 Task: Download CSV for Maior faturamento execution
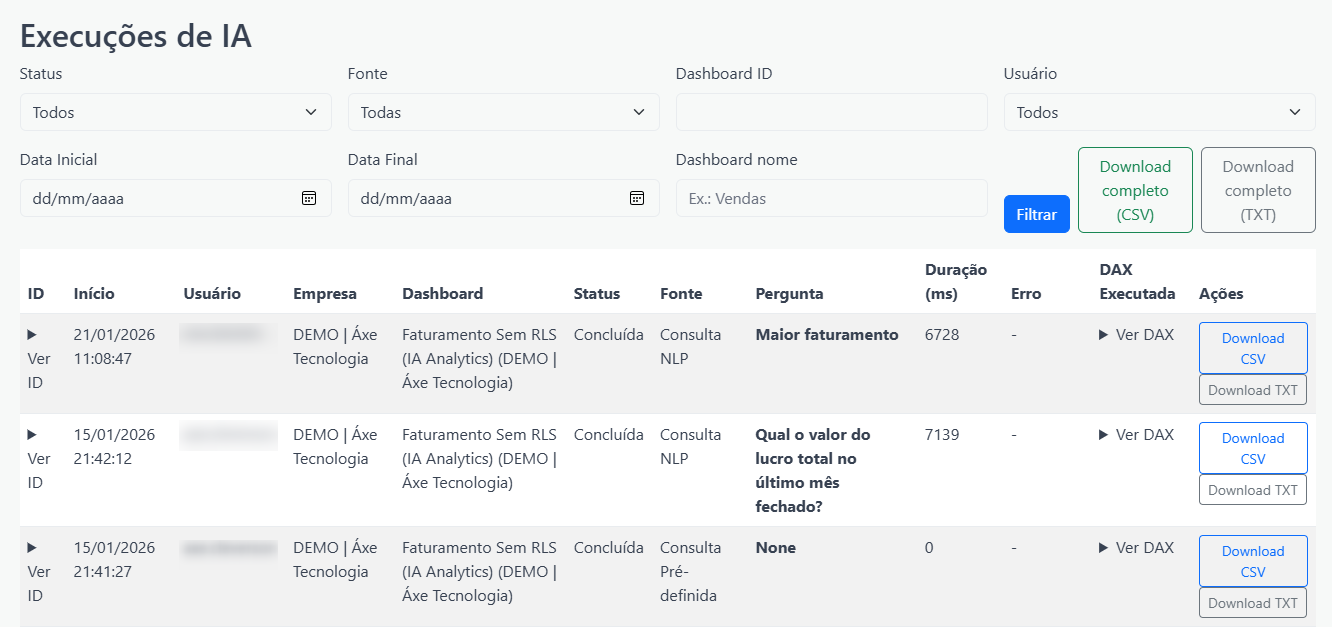[x=1252, y=348]
